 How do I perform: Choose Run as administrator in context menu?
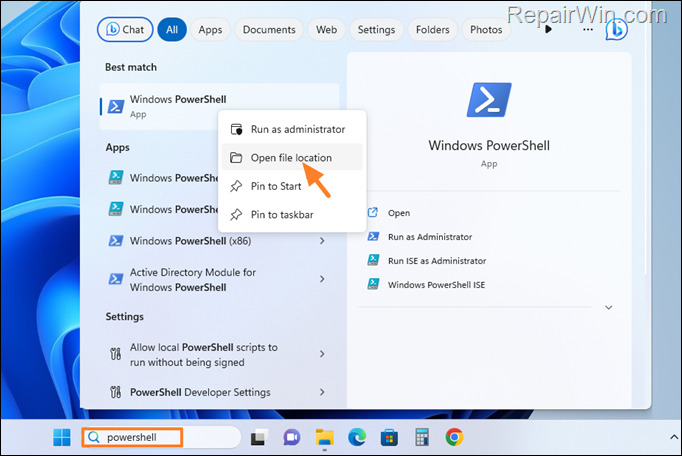(x=292, y=129)
